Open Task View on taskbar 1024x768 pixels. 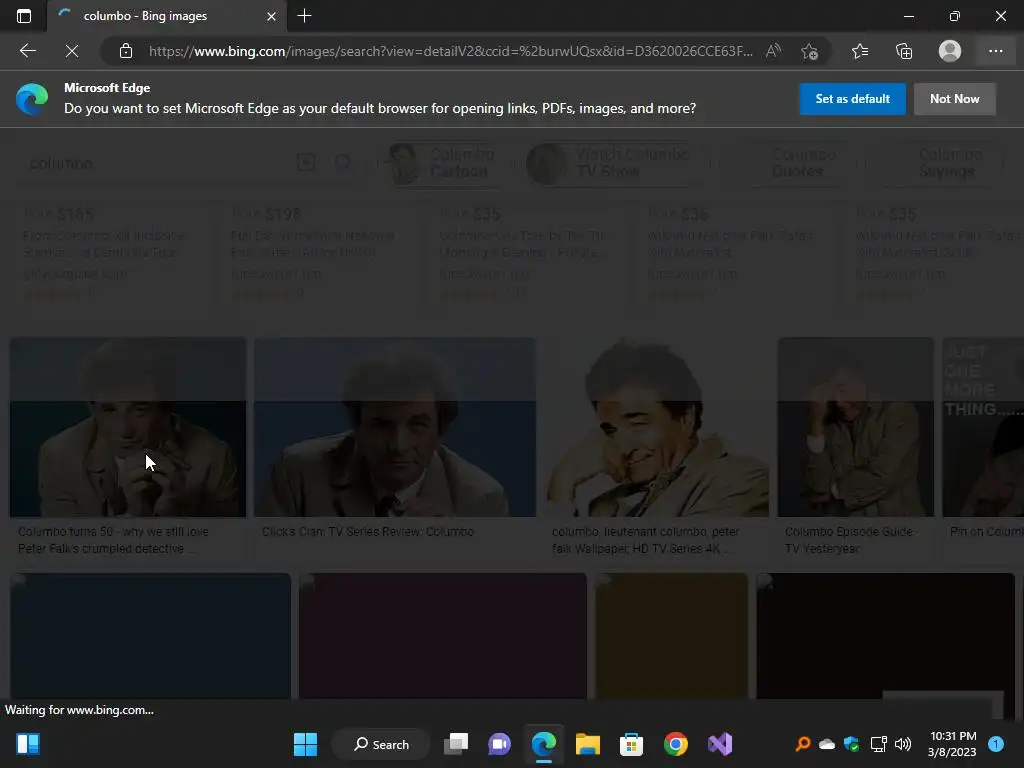456,744
